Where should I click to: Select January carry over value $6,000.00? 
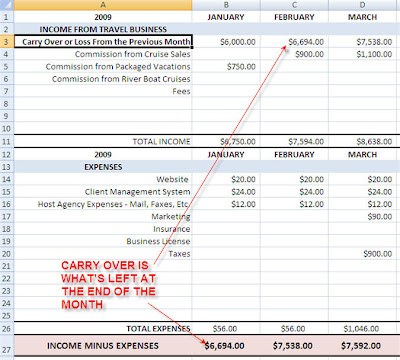click(226, 42)
